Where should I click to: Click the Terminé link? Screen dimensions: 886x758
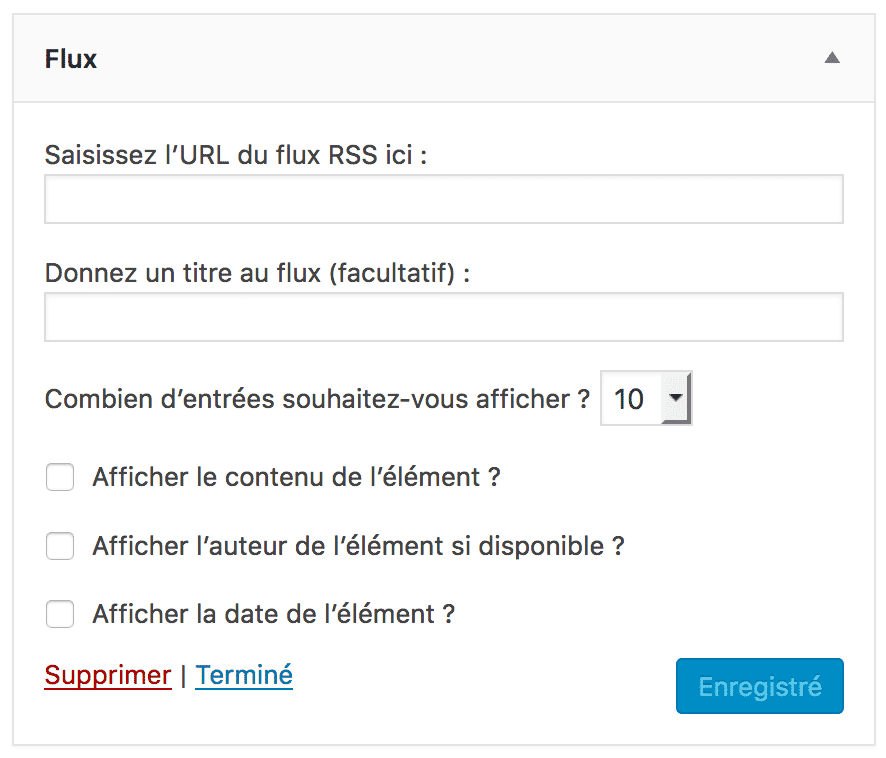pos(244,675)
